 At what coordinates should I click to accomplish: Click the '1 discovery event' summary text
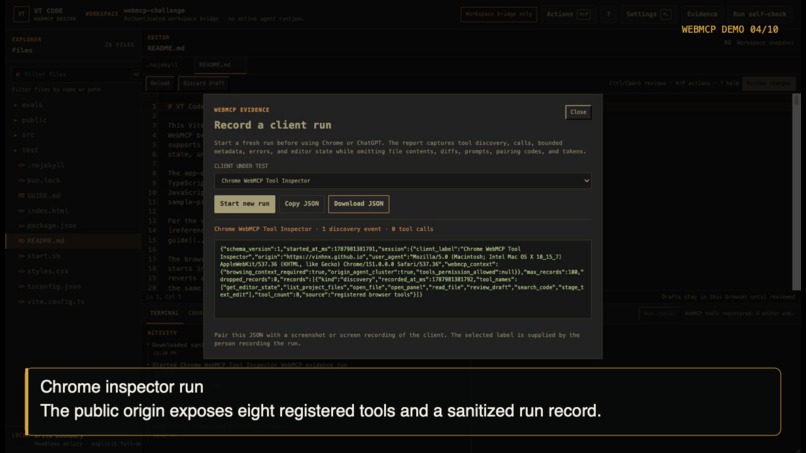[x=352, y=229]
